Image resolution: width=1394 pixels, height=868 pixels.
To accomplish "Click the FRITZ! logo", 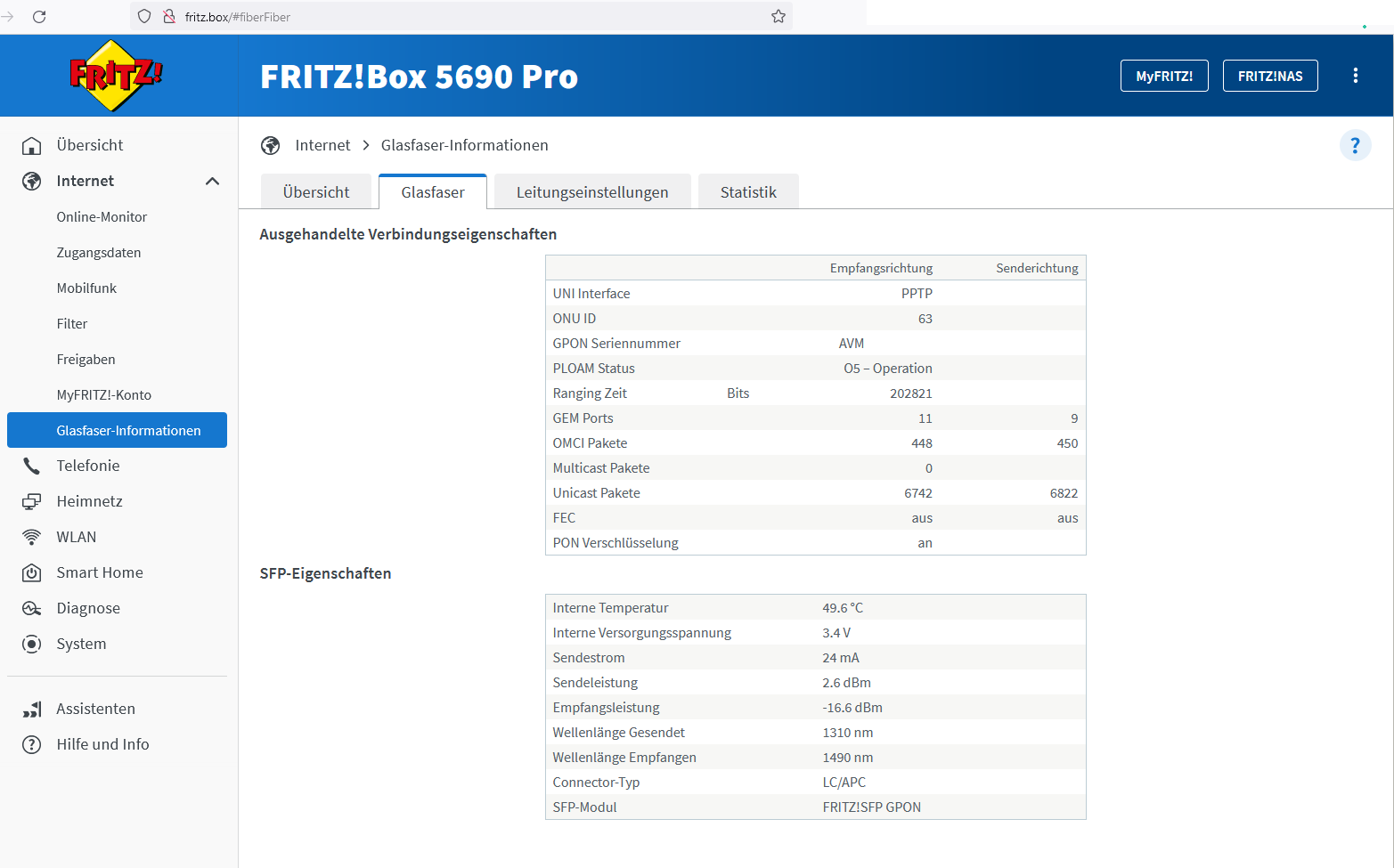I will click(116, 76).
